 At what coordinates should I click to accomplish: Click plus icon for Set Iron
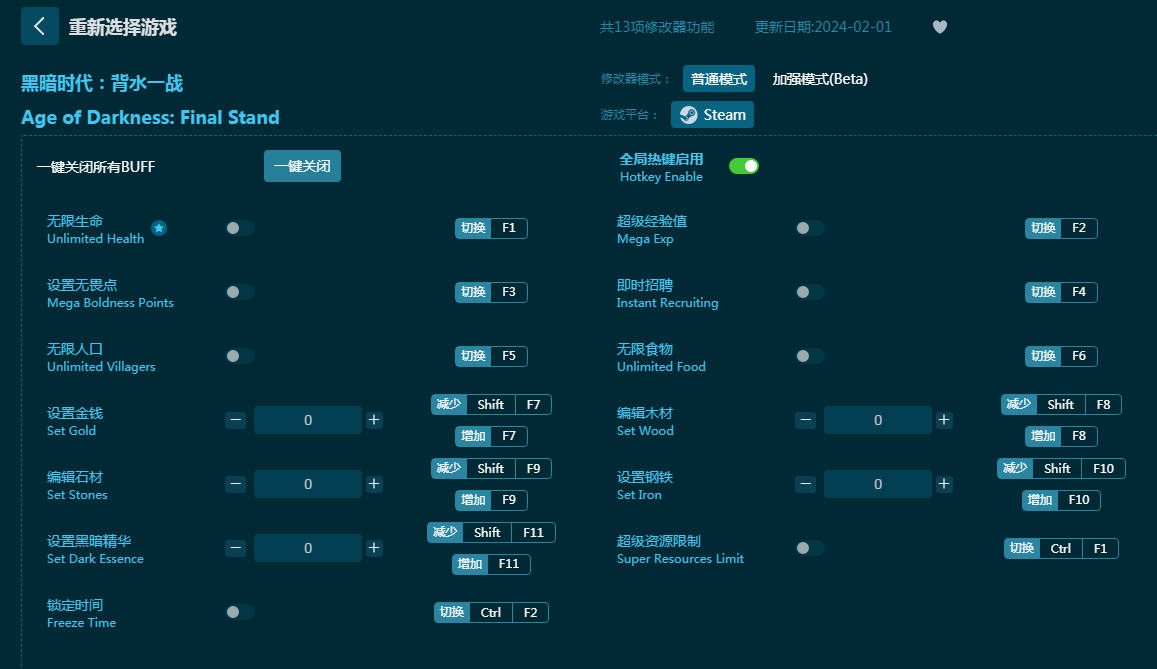click(944, 484)
